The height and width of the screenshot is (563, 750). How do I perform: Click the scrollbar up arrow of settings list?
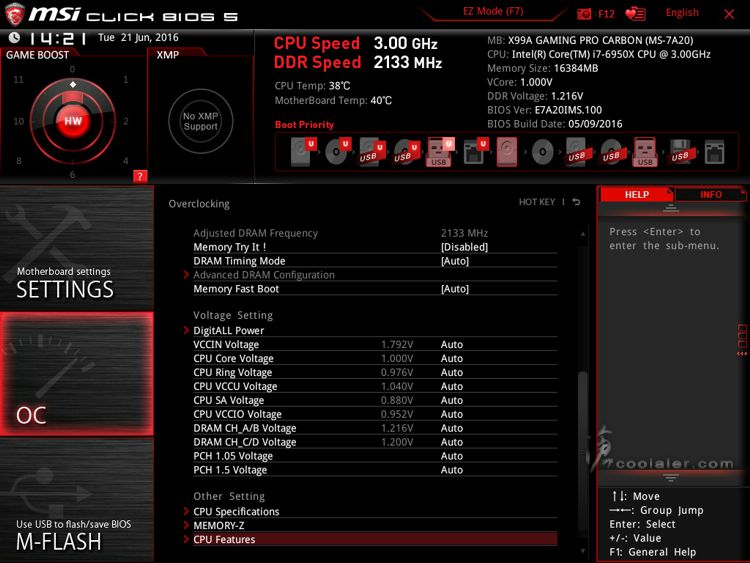[x=583, y=234]
